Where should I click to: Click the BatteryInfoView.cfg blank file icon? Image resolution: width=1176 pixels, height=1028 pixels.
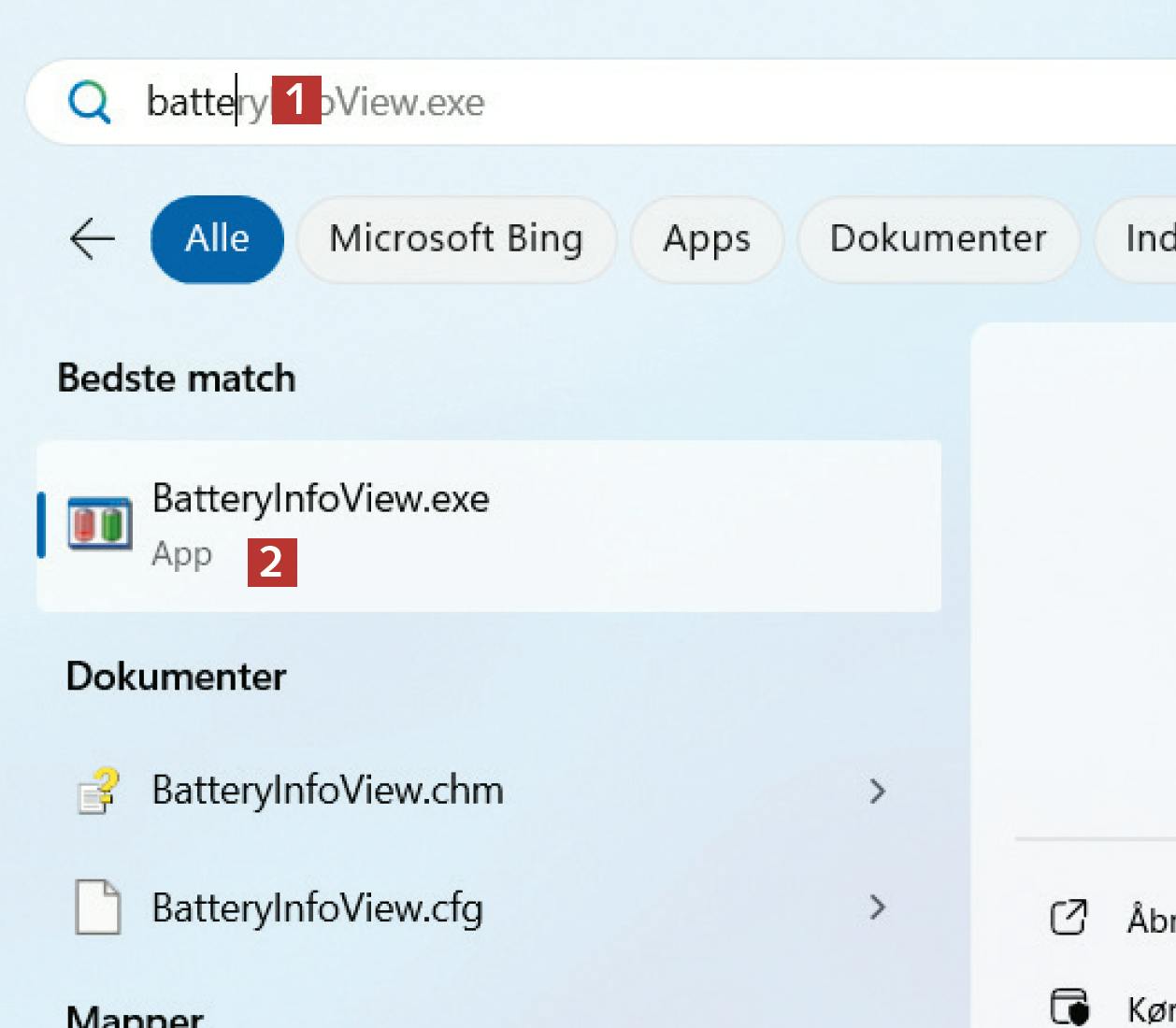[98, 907]
